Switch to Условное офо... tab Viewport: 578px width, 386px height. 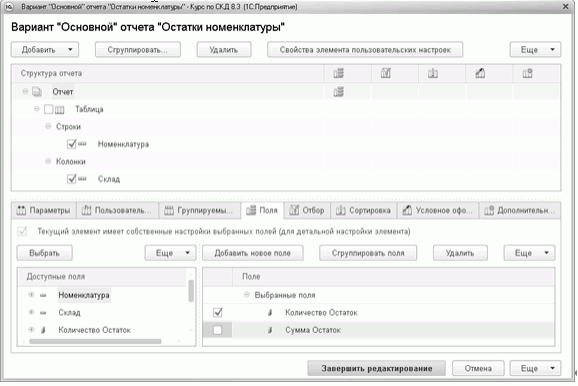point(438,211)
